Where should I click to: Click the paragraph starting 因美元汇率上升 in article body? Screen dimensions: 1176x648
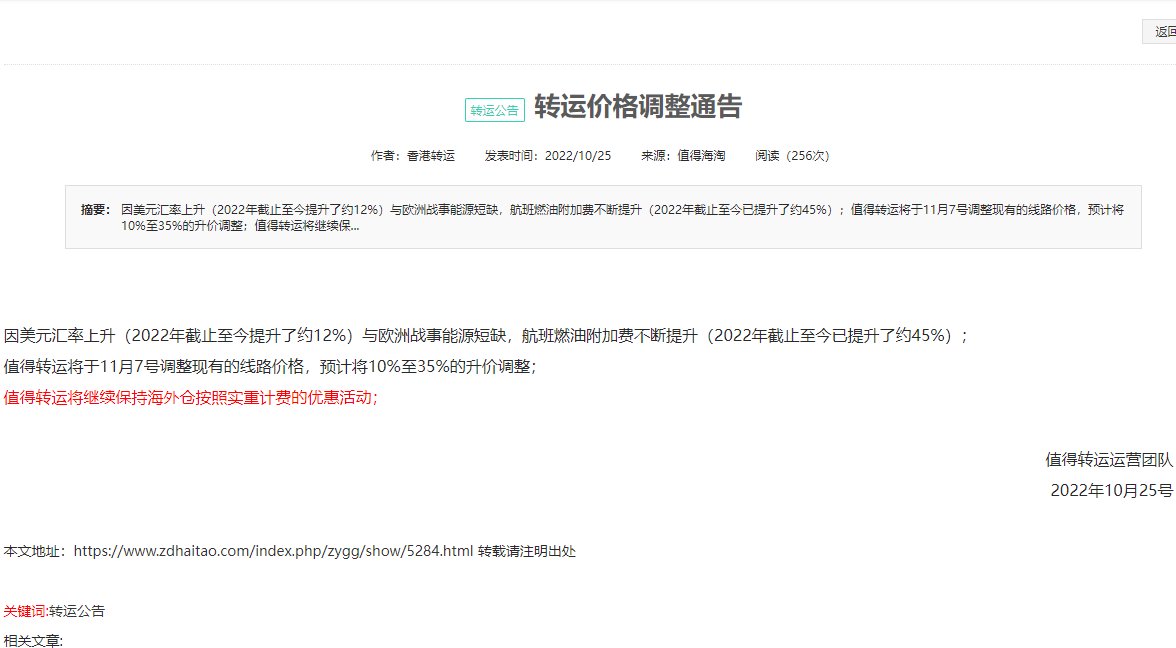[486, 336]
